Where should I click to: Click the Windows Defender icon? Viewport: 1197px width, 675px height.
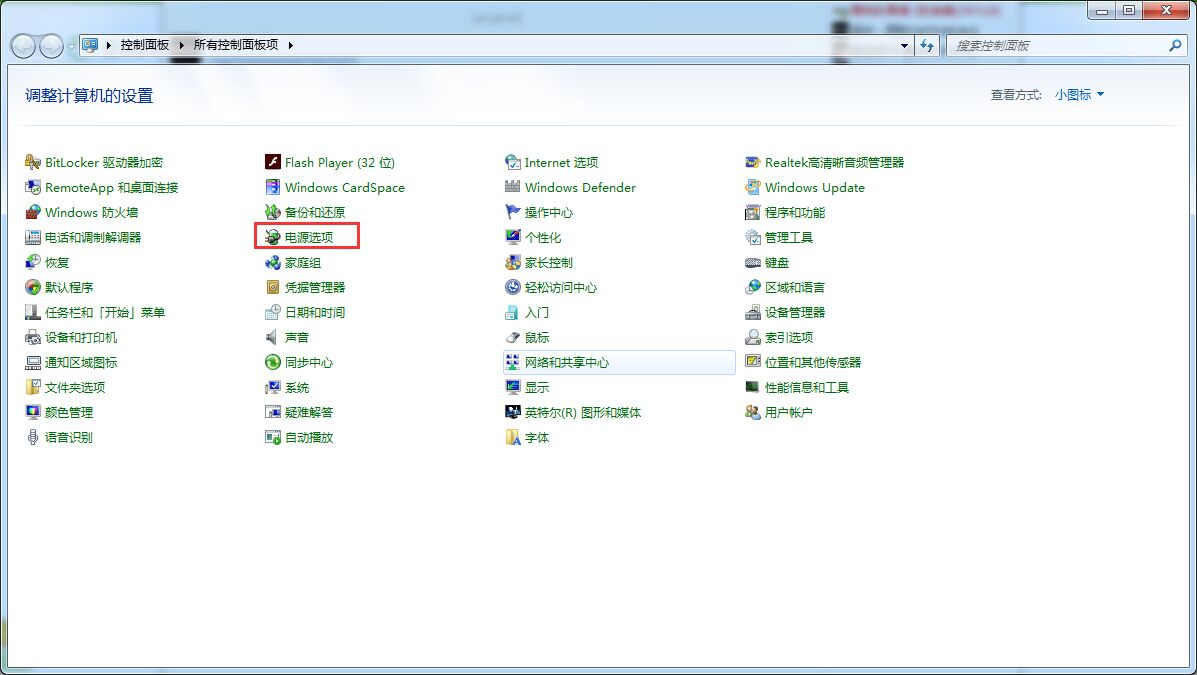513,187
